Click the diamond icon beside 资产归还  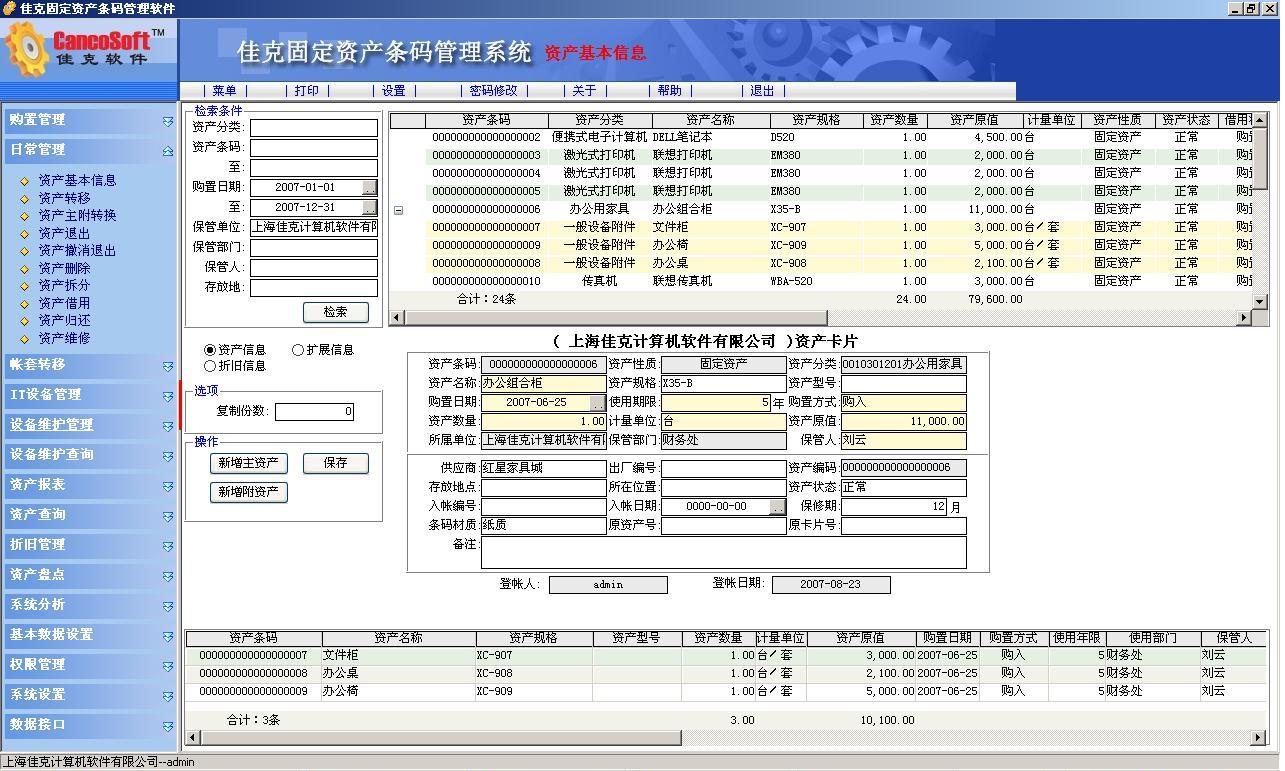pos(25,321)
